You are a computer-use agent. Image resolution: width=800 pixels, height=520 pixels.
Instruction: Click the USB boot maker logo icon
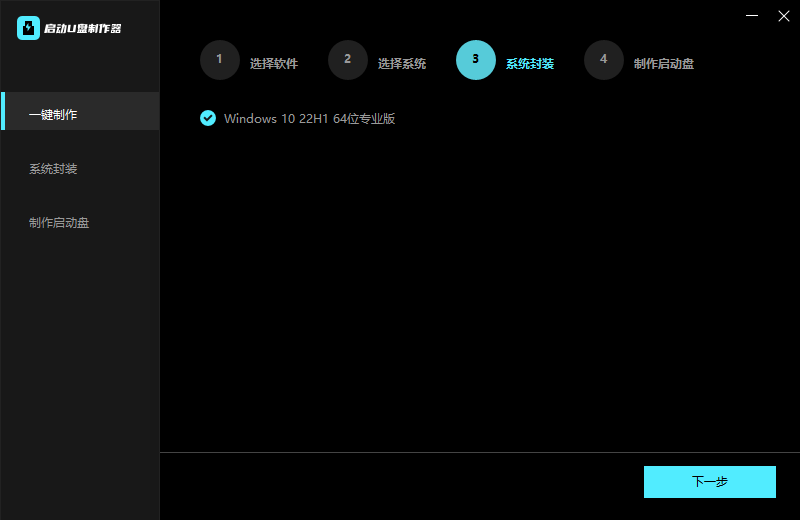(28, 28)
